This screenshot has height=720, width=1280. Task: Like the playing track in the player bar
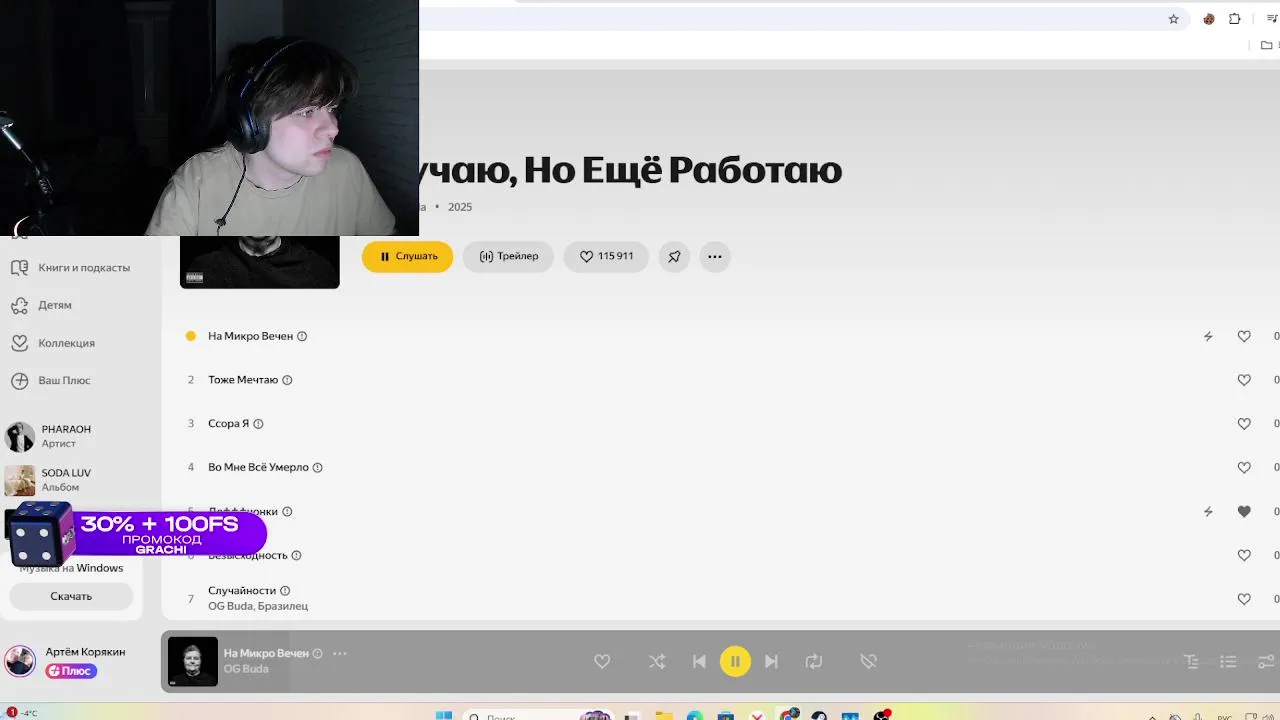pos(602,661)
